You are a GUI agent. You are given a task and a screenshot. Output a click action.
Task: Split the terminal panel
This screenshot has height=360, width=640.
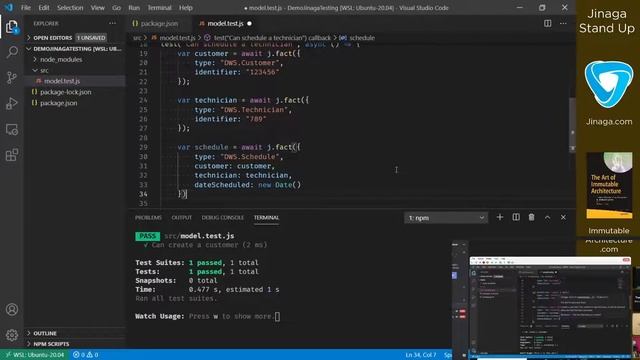(x=516, y=218)
